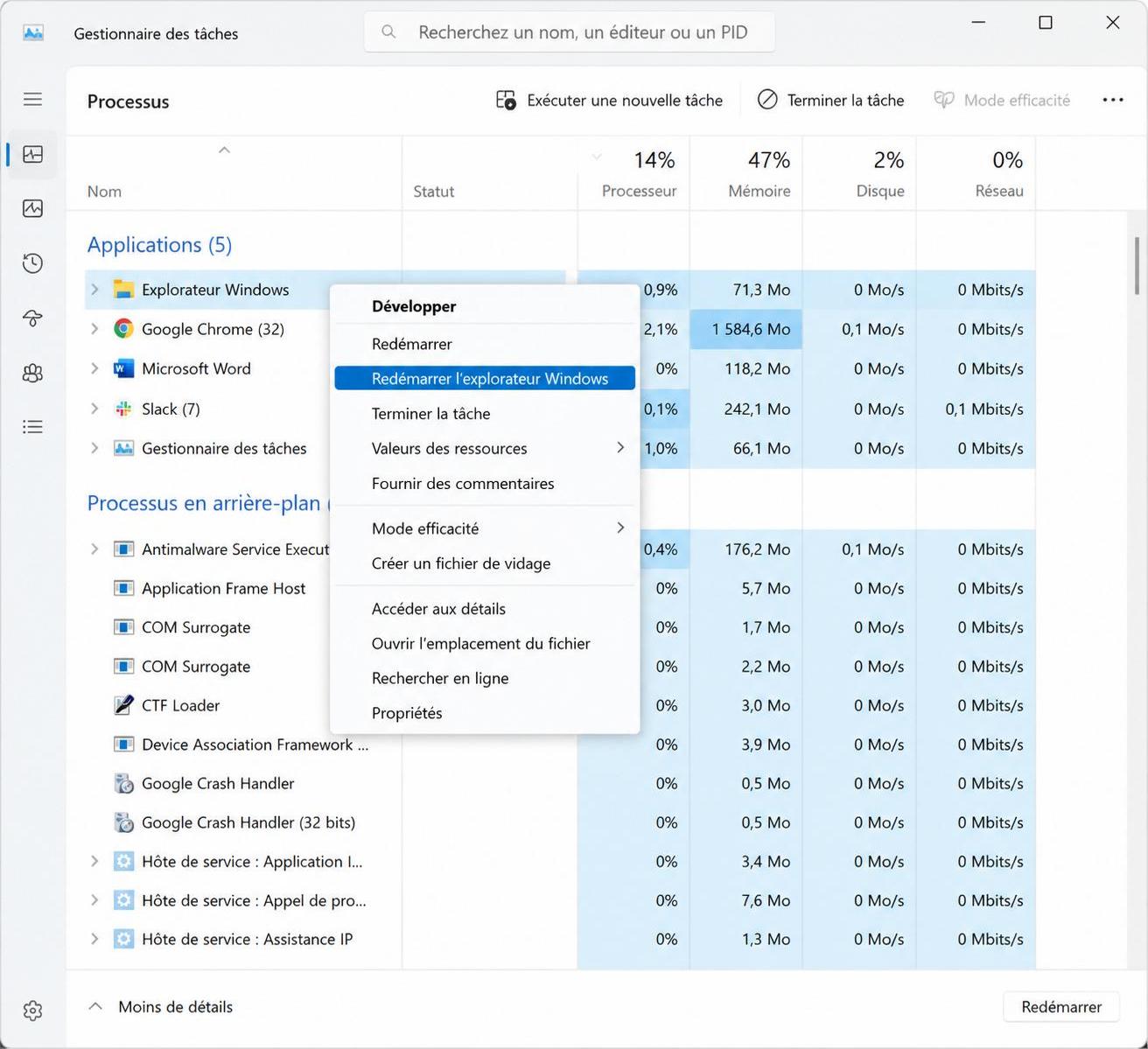Click Mode efficacité in the toolbar
Image resolution: width=1148 pixels, height=1049 pixels.
tap(1003, 100)
